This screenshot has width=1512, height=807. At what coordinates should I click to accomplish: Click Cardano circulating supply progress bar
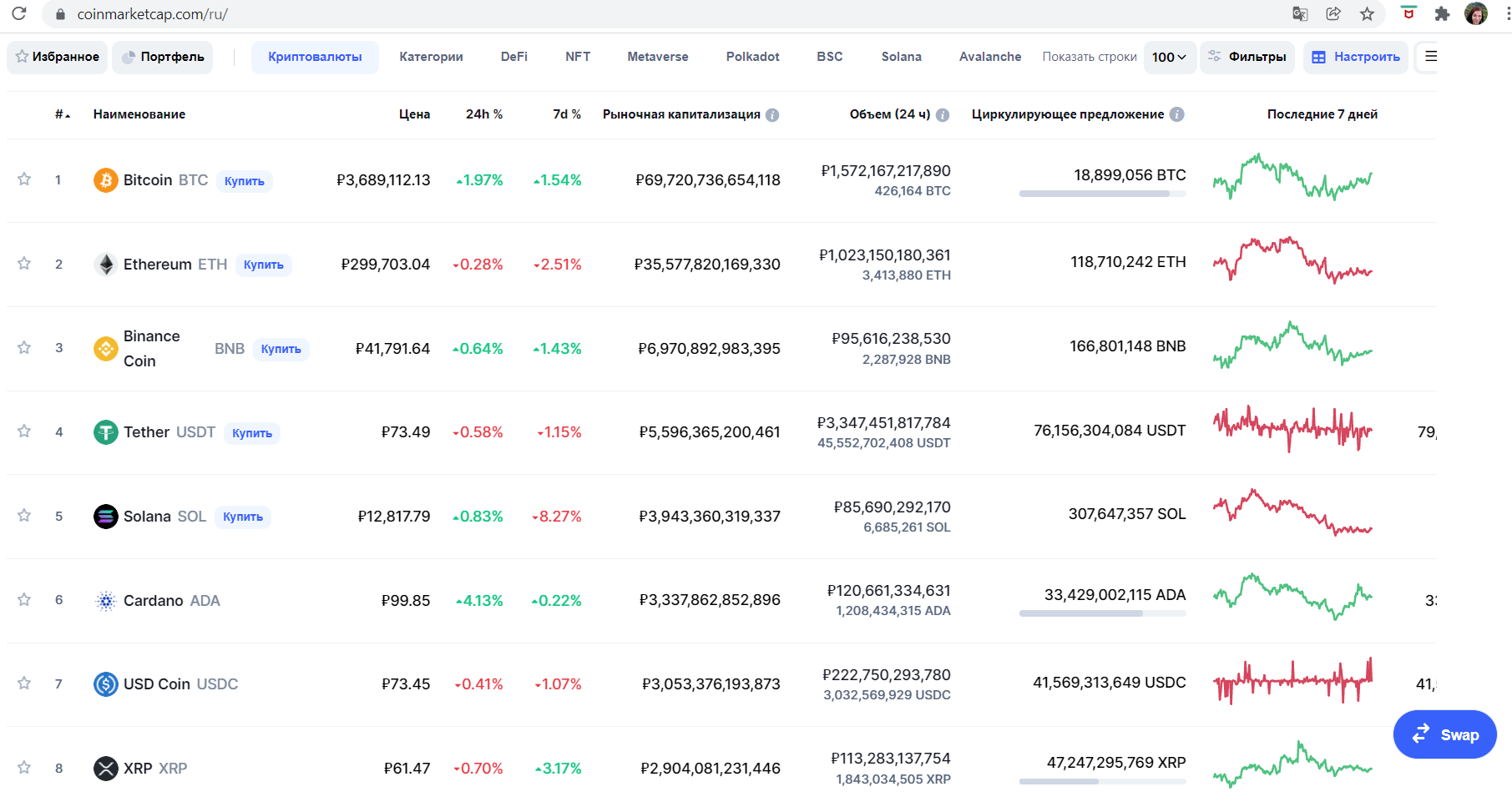coord(1102,613)
